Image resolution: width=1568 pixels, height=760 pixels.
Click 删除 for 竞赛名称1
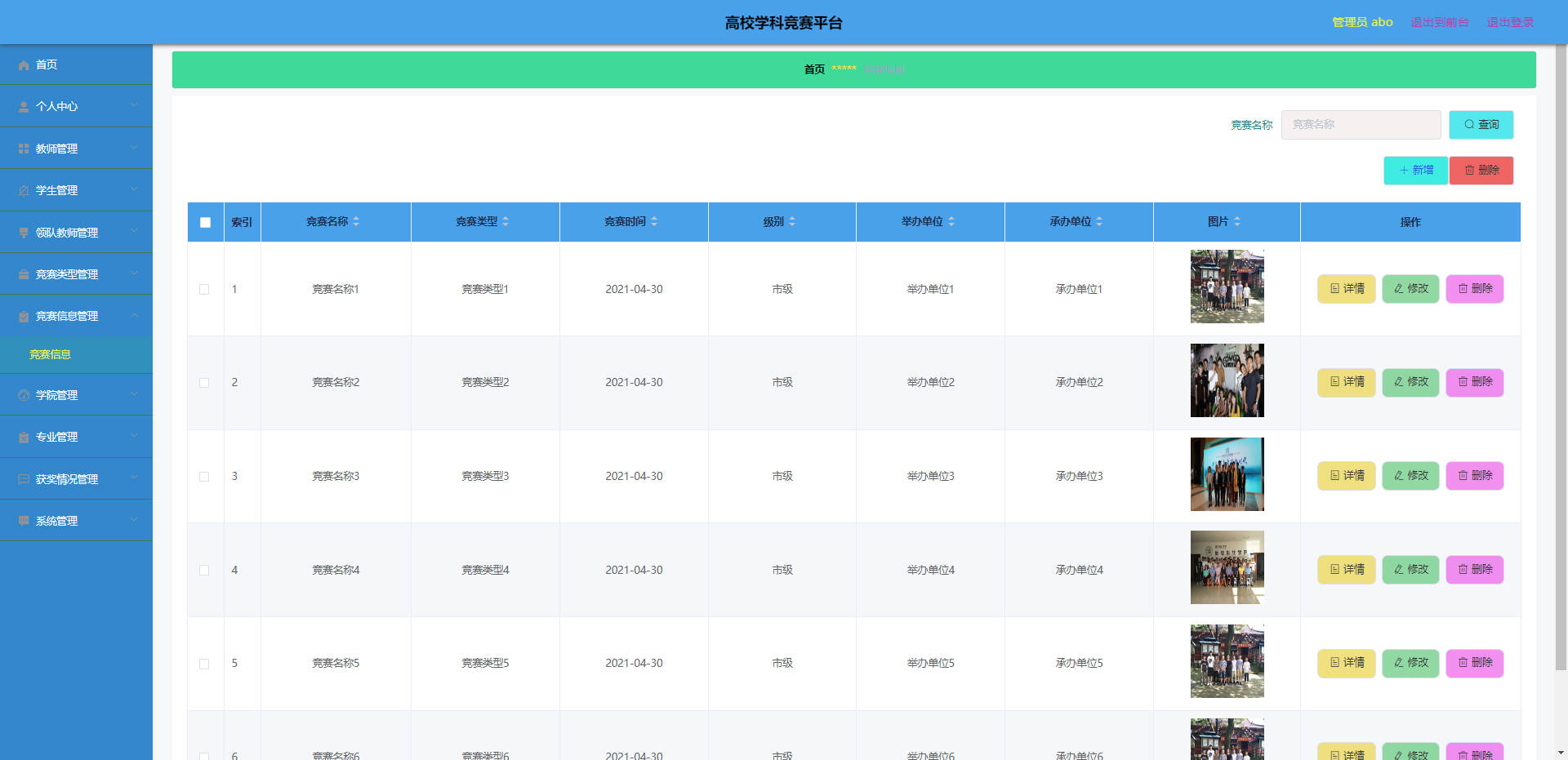click(1475, 289)
